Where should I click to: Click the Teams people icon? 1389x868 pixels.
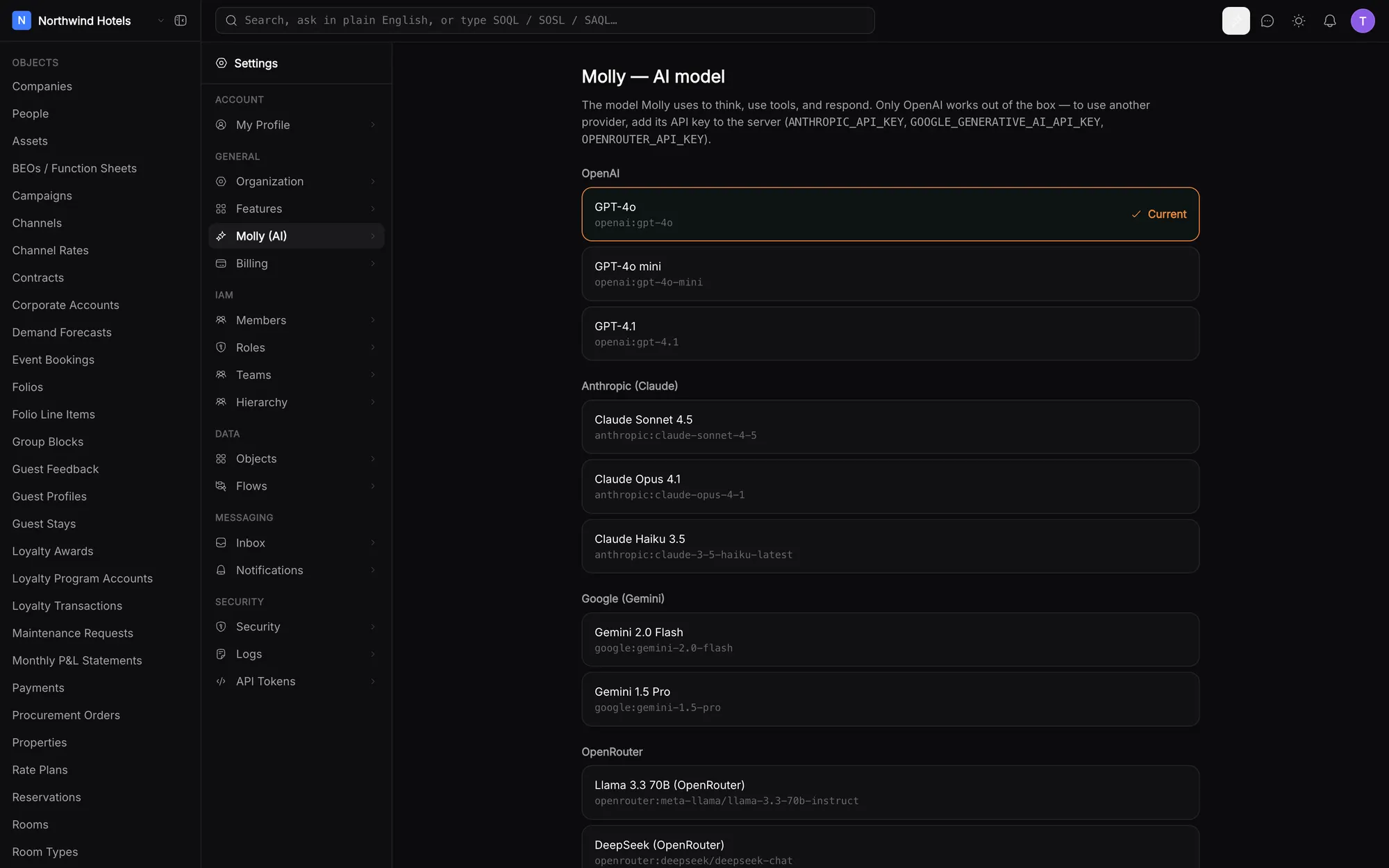[x=221, y=375]
